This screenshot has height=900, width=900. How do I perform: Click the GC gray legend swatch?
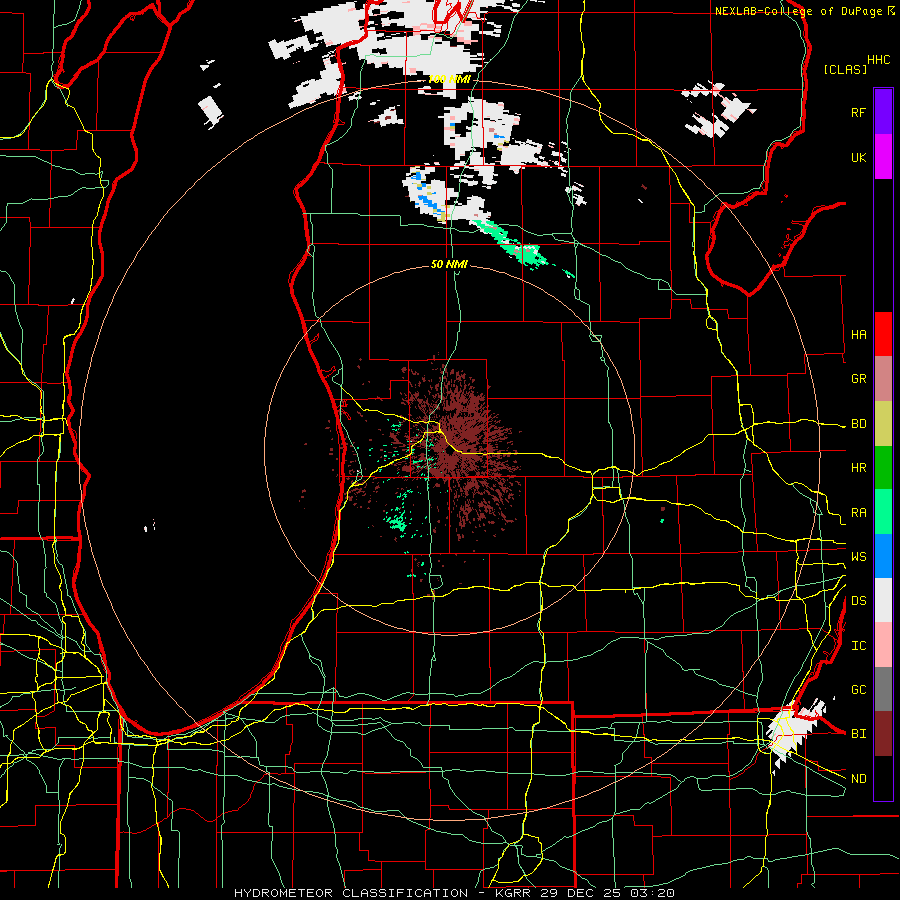pos(883,689)
